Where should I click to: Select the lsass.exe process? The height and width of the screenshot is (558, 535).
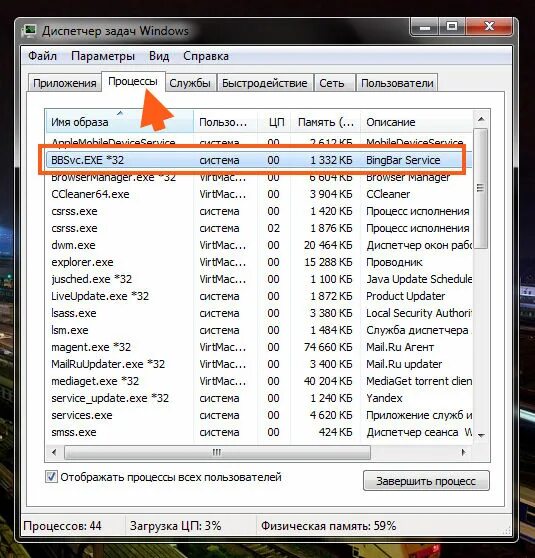tap(259, 313)
